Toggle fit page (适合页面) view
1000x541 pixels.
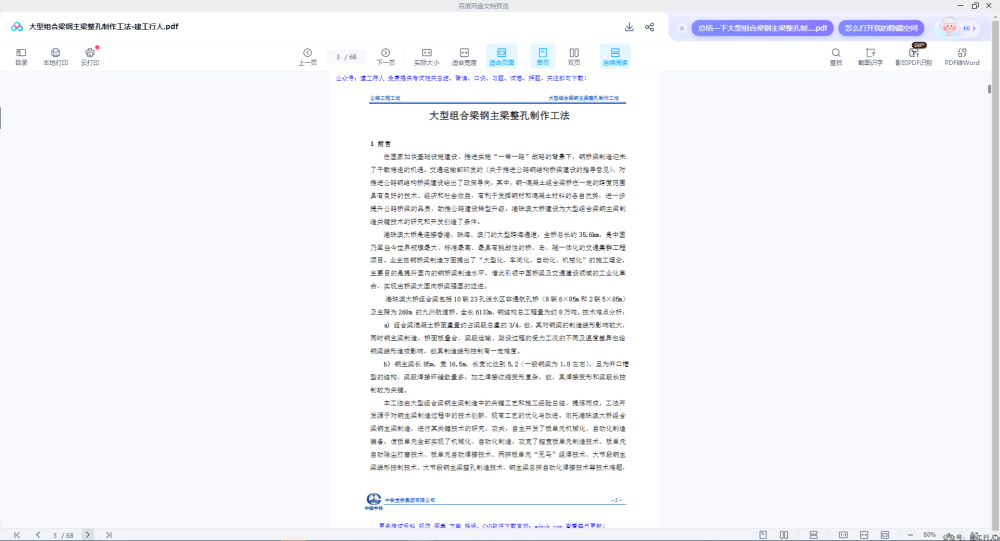pos(501,57)
